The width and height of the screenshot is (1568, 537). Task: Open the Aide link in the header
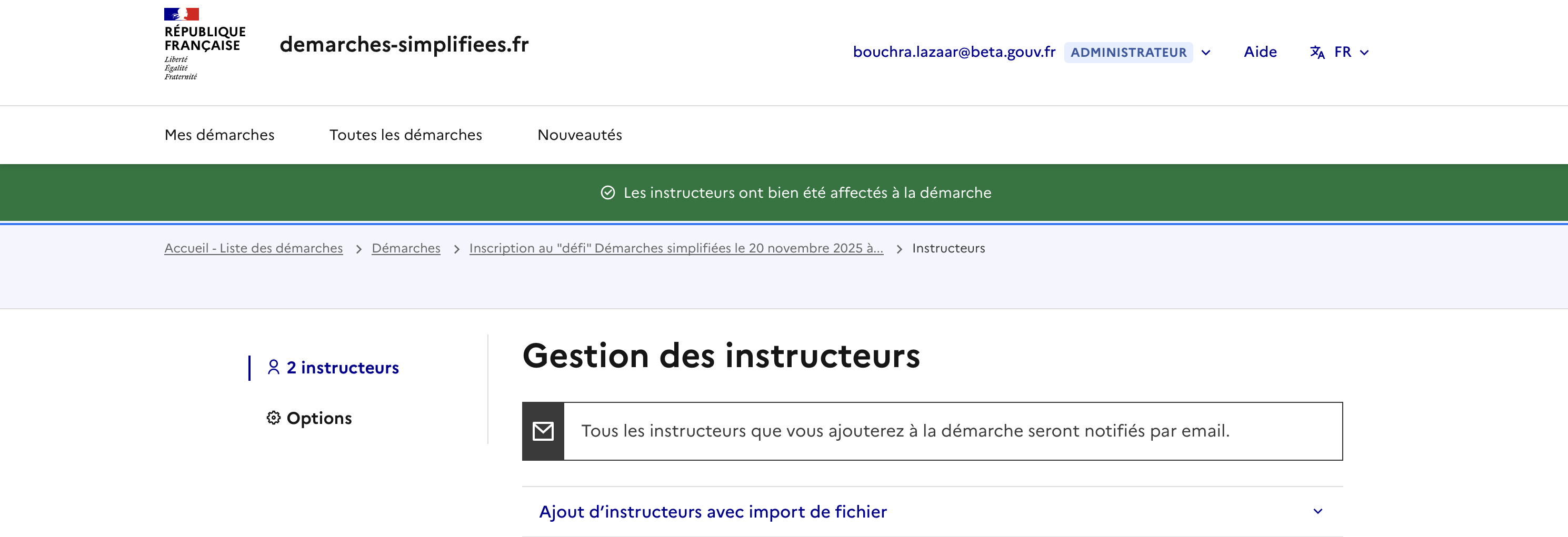(1260, 52)
